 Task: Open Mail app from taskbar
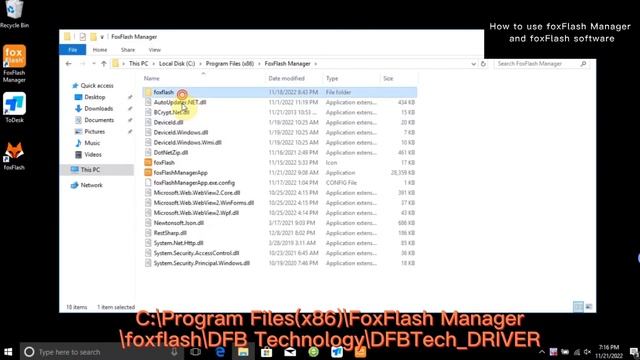pos(290,352)
